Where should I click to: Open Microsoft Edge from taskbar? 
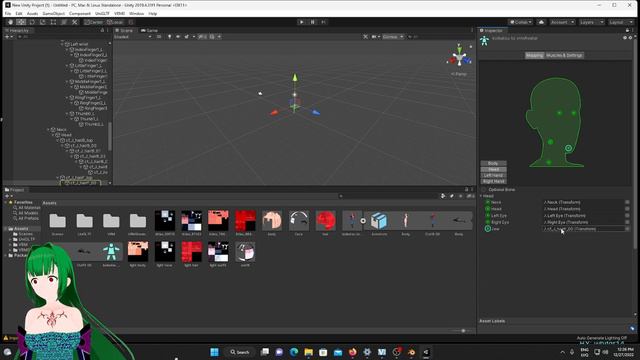point(294,352)
